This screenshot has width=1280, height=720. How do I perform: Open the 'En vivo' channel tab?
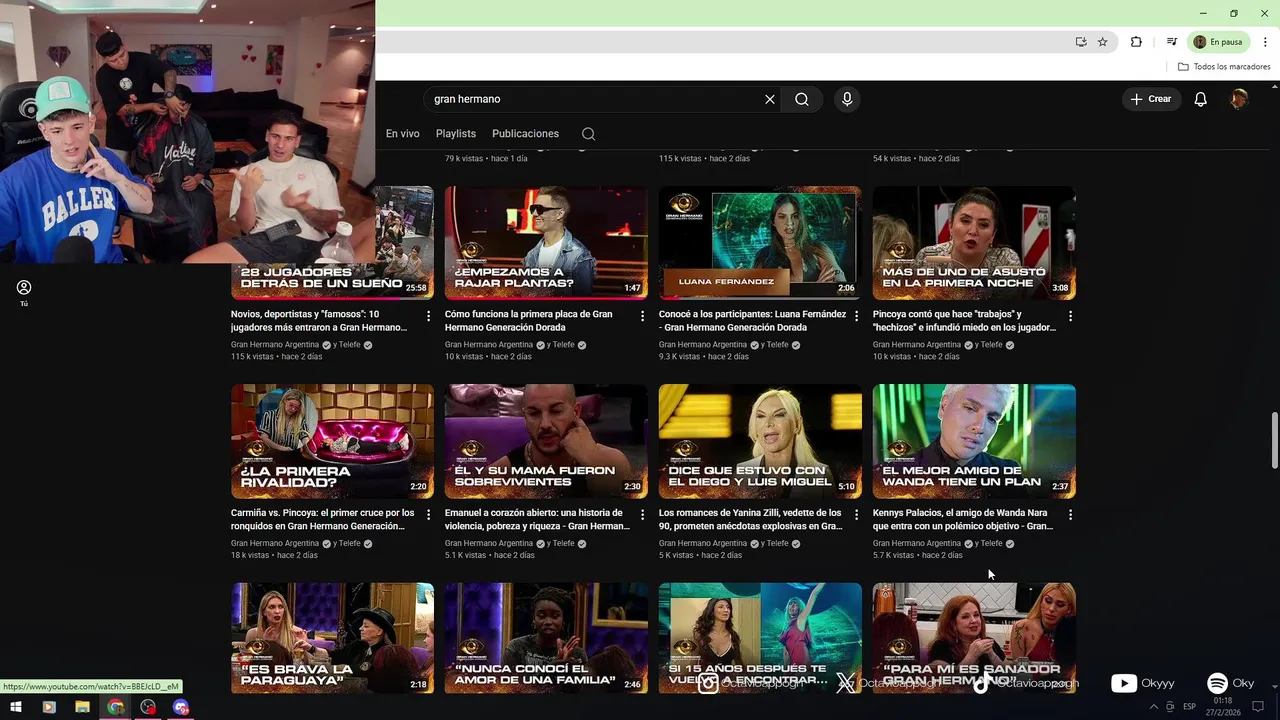click(x=403, y=134)
